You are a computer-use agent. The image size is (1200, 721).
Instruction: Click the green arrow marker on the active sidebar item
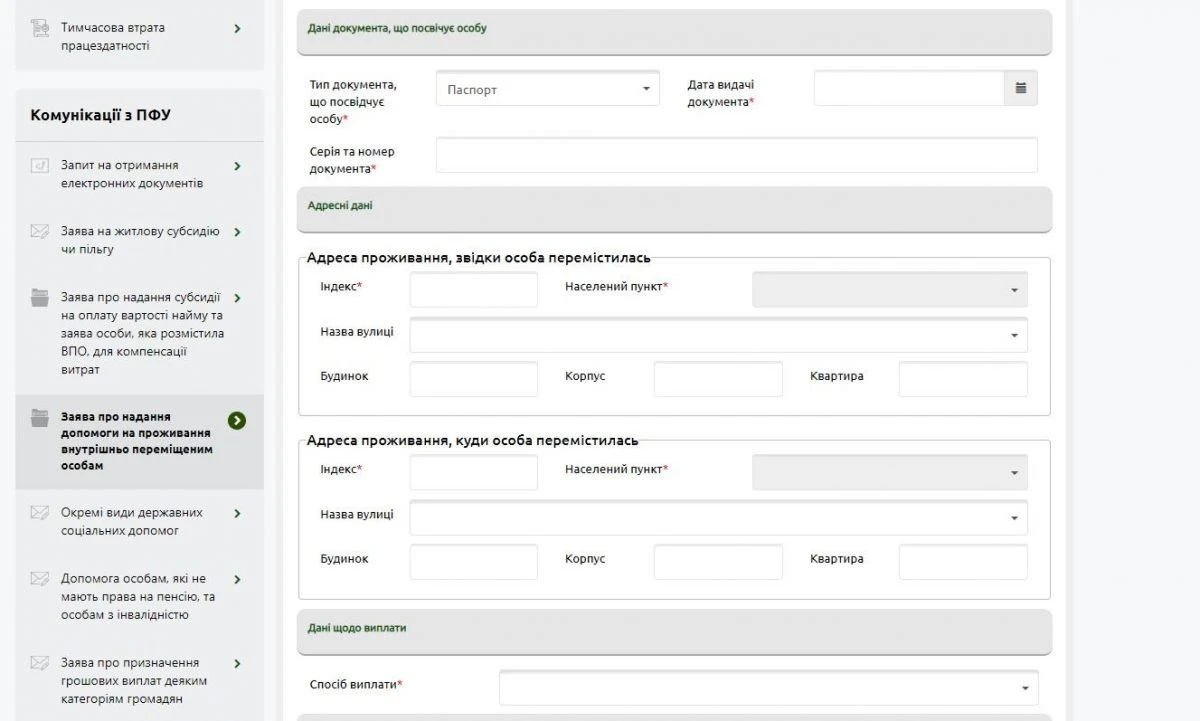coord(237,421)
